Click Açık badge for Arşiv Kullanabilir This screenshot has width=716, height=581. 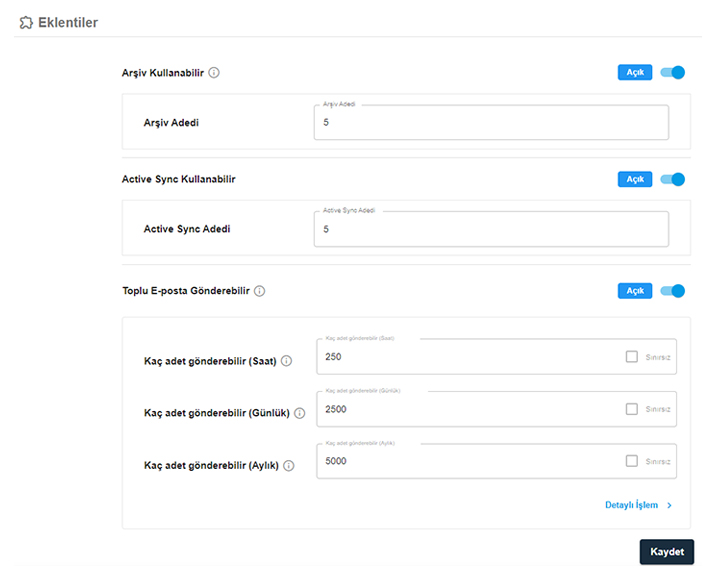tap(635, 73)
